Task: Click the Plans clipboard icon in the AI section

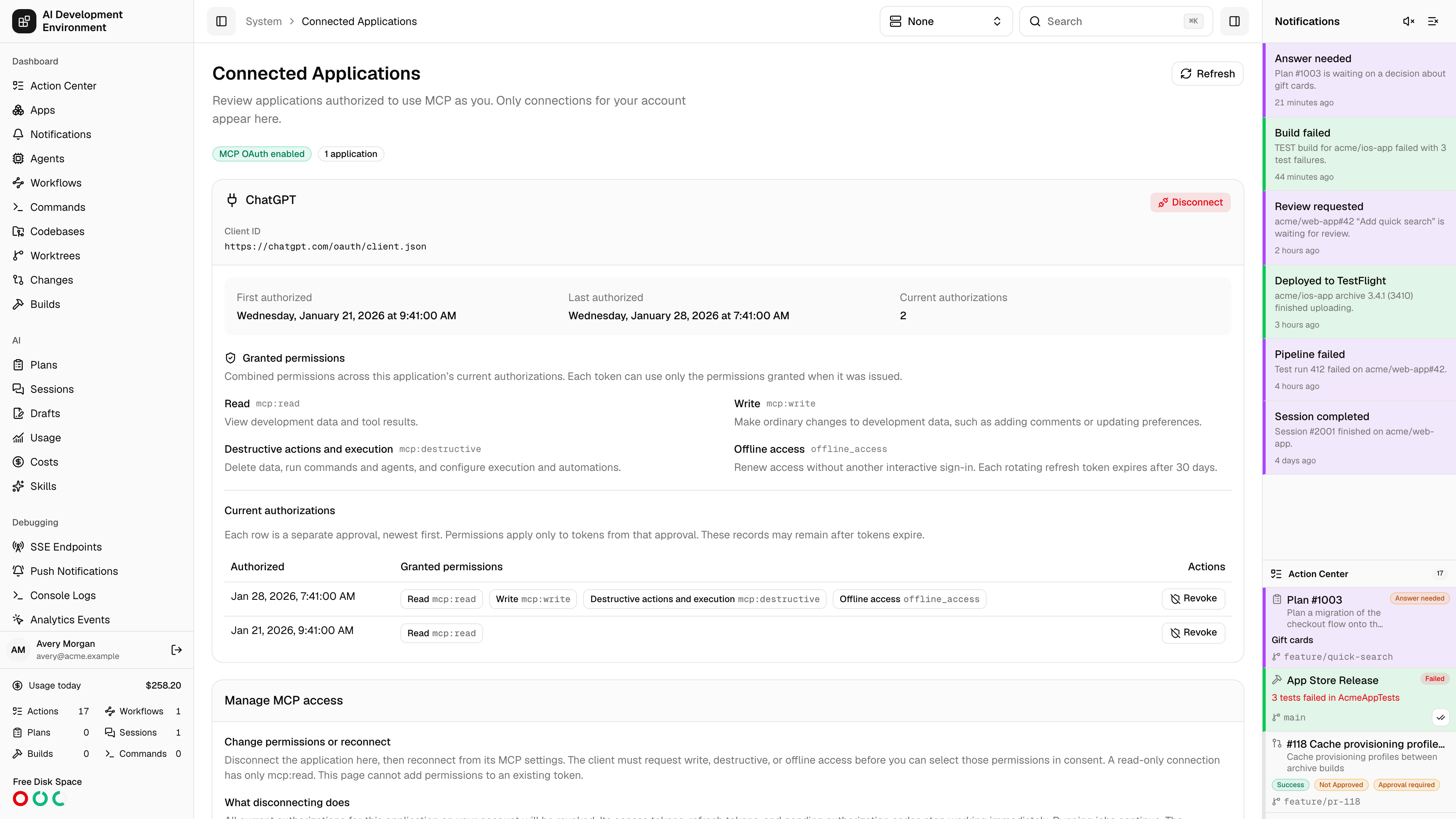Action: click(x=18, y=365)
